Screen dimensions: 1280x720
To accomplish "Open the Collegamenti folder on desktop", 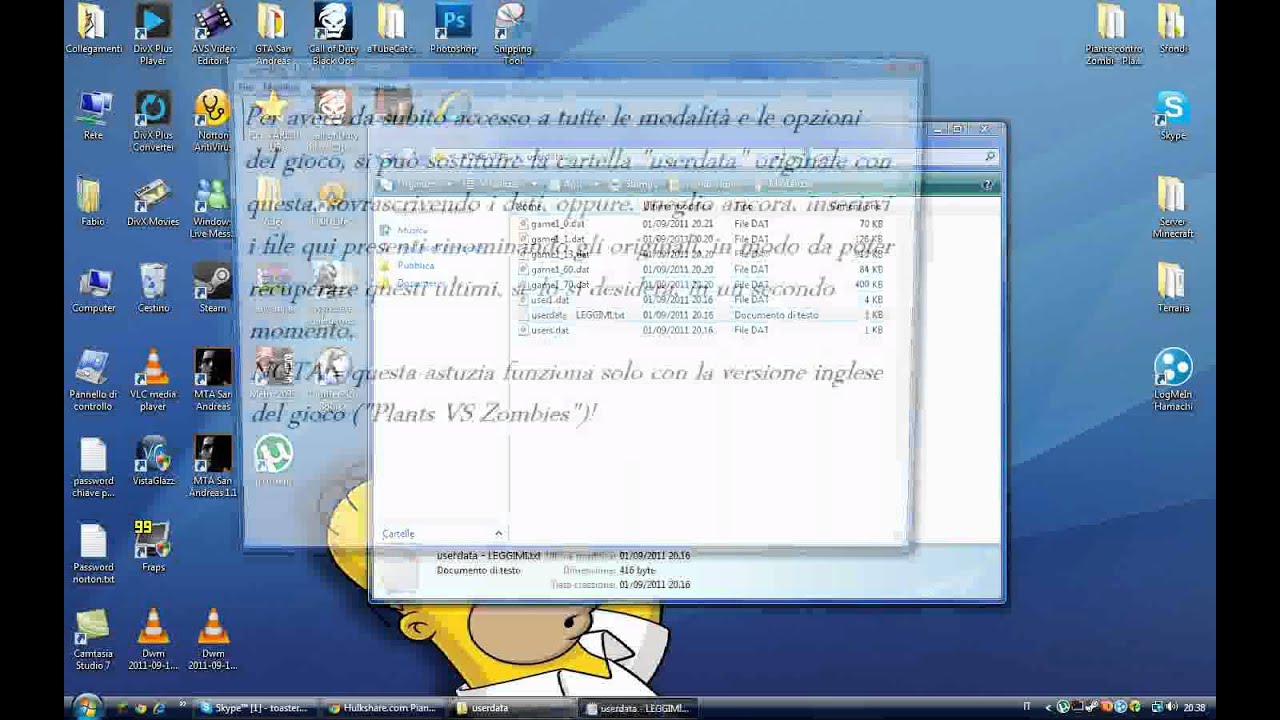I will [x=93, y=30].
